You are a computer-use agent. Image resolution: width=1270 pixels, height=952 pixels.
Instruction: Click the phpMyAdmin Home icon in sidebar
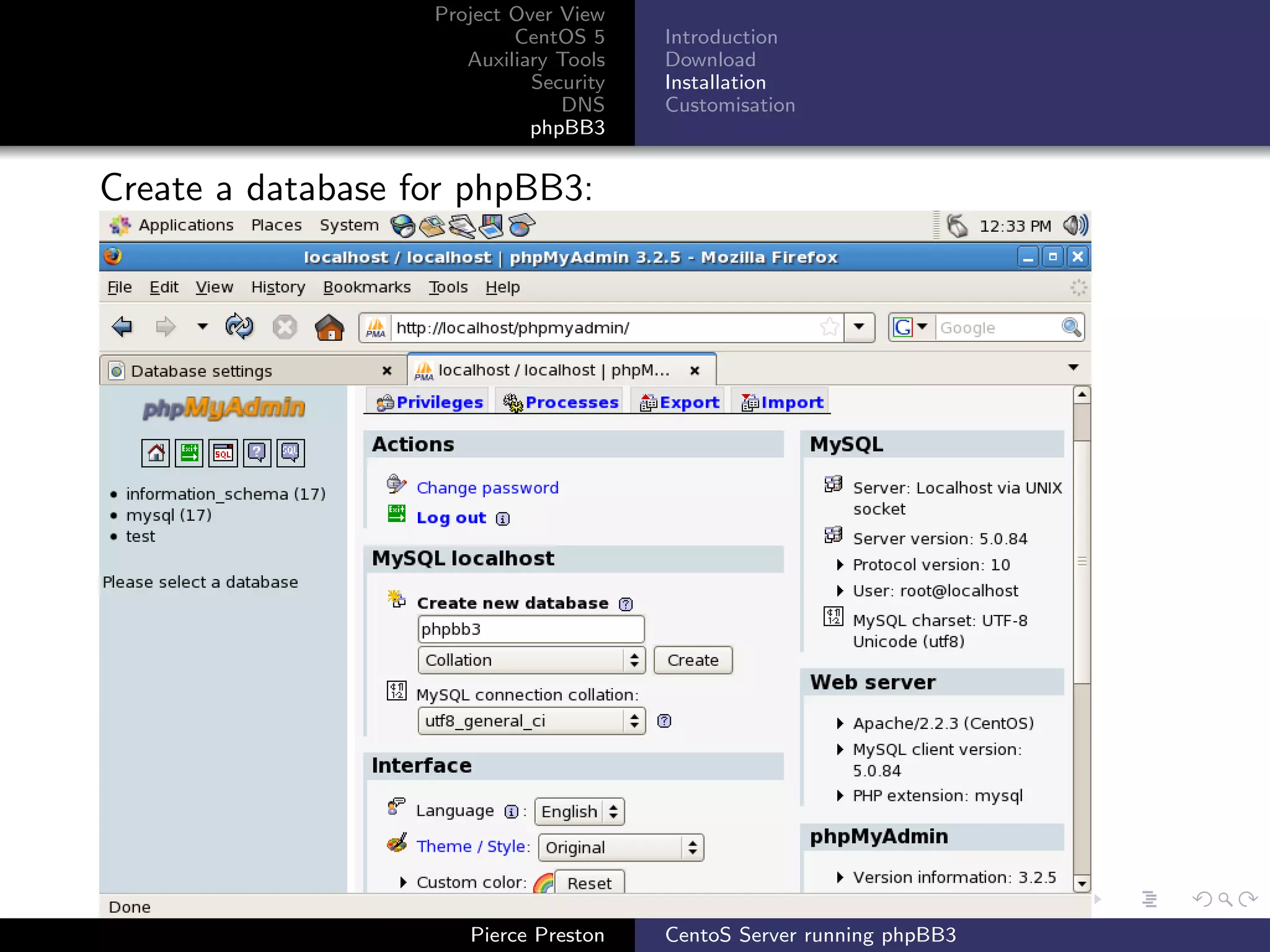(156, 452)
